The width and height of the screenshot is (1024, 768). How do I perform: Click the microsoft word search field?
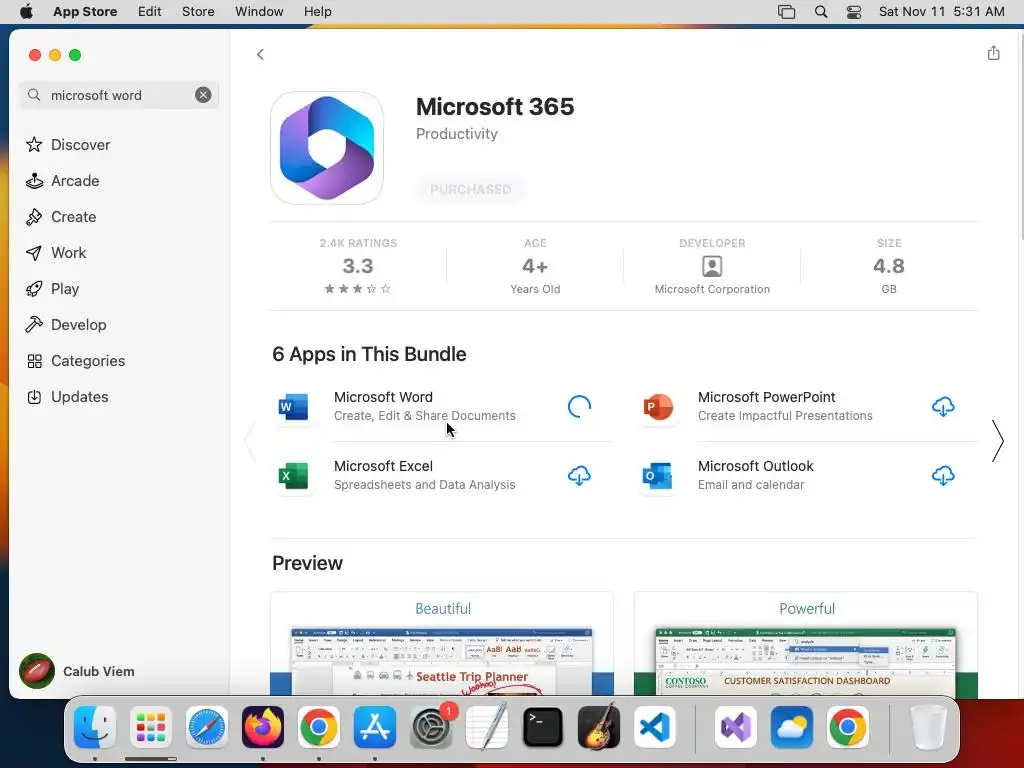[x=119, y=95]
